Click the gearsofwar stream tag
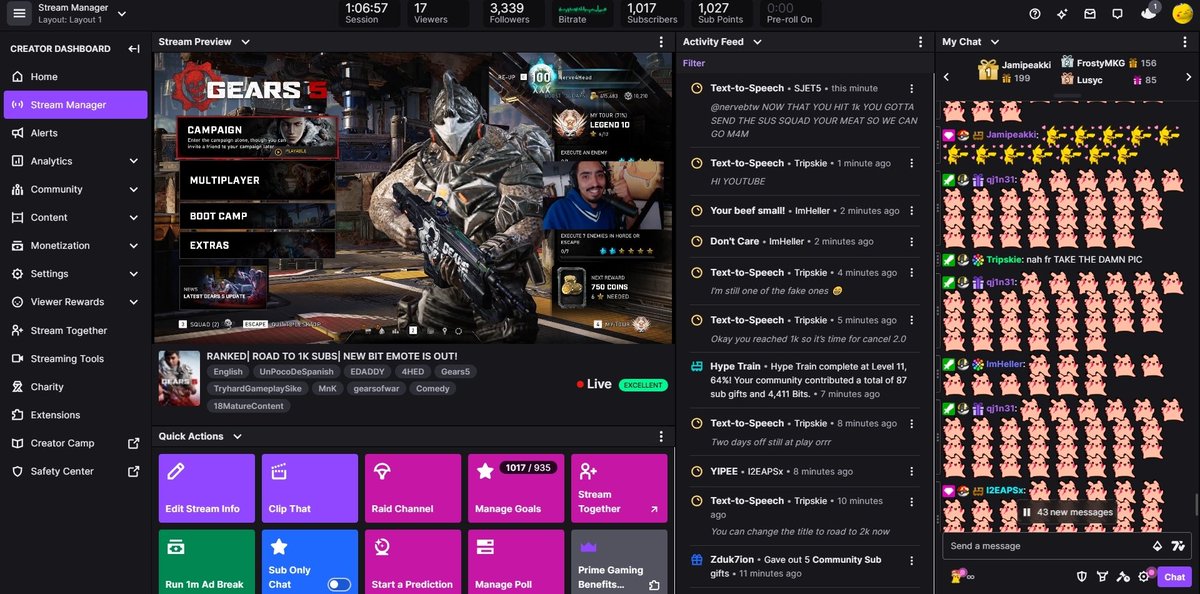 pos(375,389)
